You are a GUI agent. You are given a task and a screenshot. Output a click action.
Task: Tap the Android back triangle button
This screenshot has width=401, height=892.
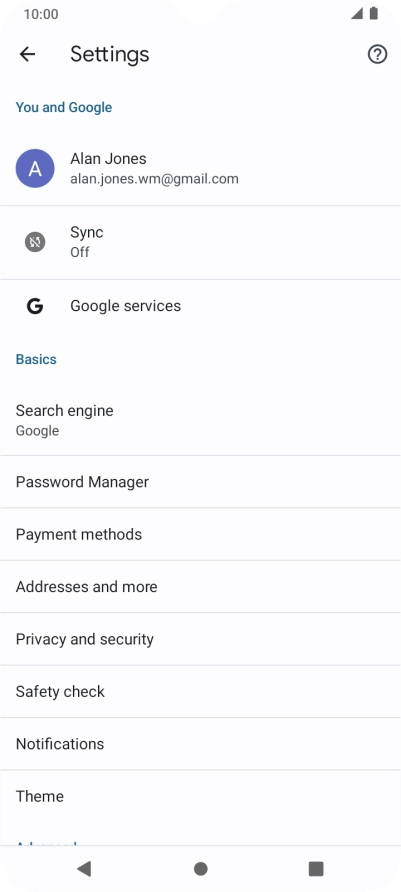(x=84, y=868)
